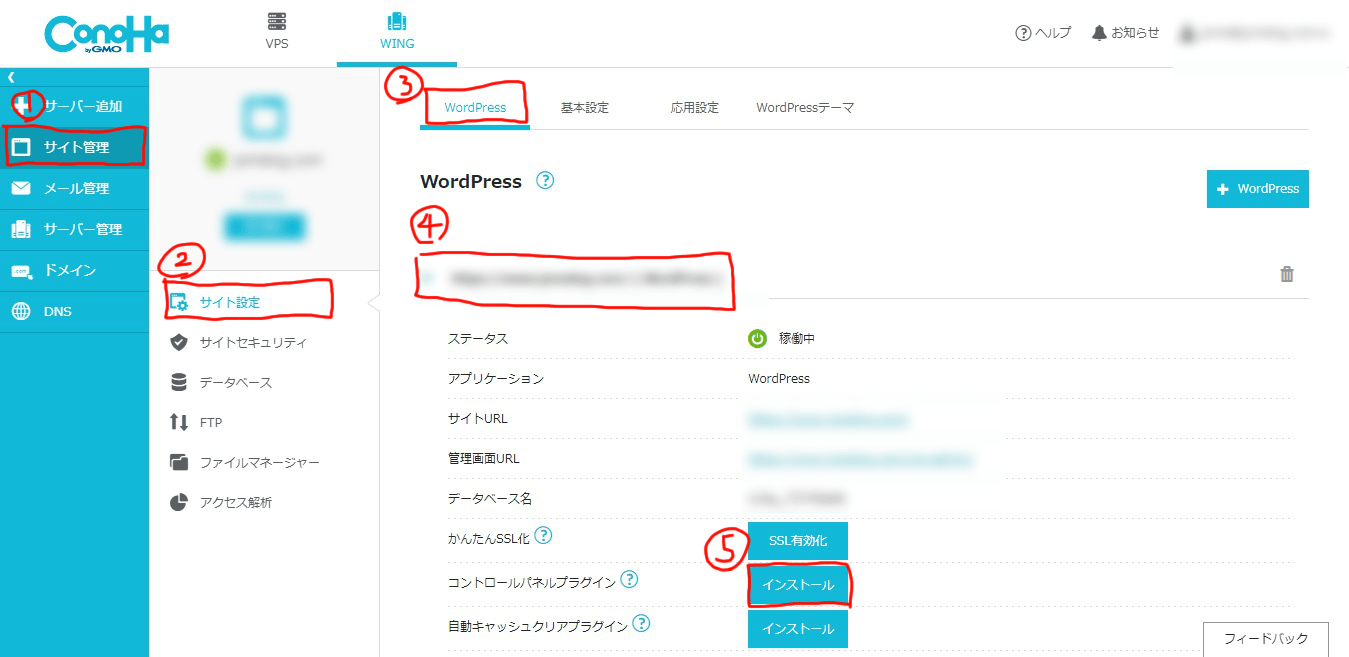1349x657 pixels.
Task: Click the ファイルマネージャー folder icon
Action: click(x=179, y=462)
